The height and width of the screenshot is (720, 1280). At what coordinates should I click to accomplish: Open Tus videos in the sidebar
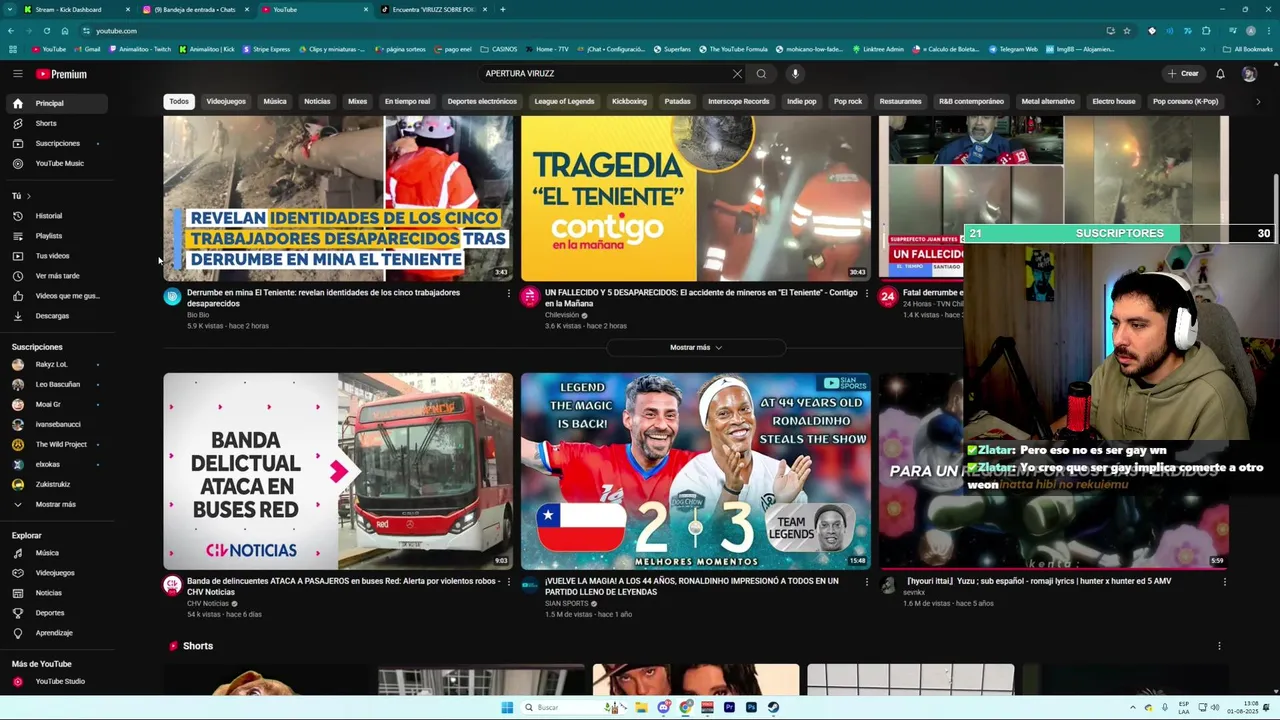56,256
